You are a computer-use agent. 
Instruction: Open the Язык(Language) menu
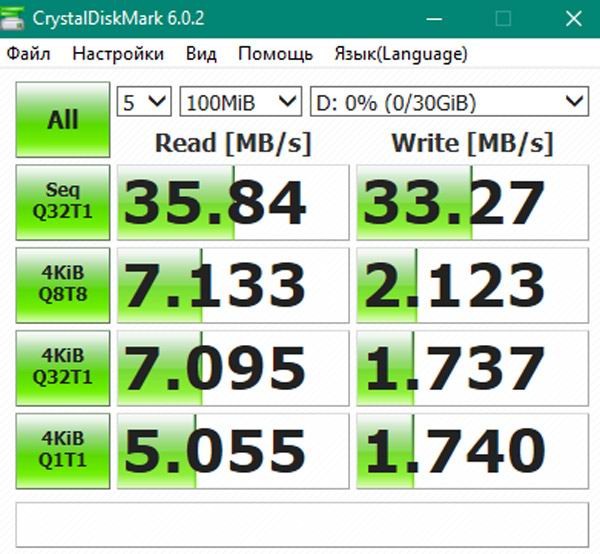(400, 54)
